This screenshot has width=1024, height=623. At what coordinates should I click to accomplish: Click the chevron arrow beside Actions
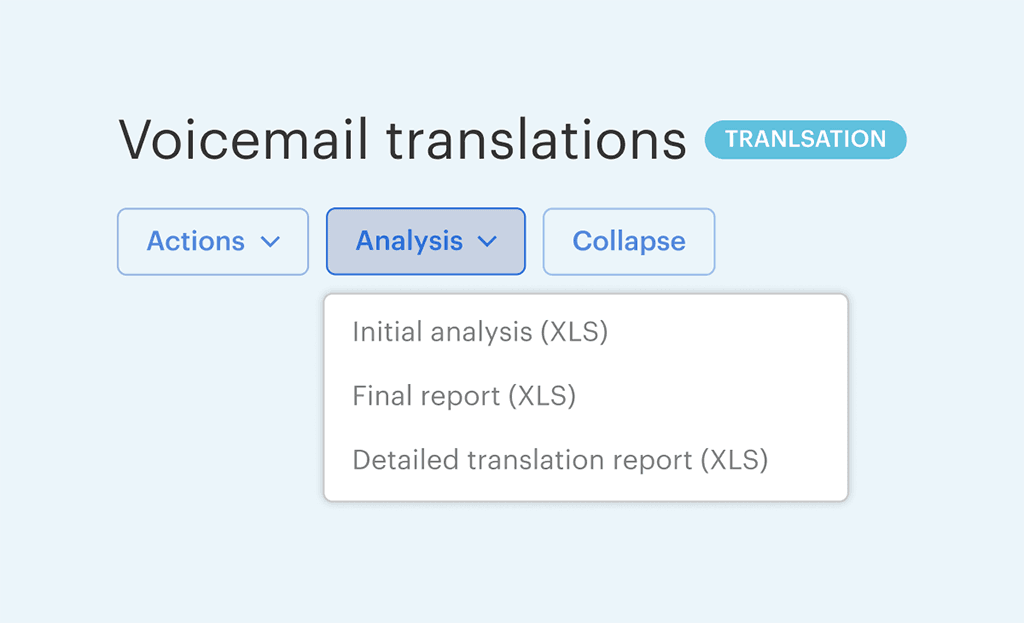coord(269,242)
